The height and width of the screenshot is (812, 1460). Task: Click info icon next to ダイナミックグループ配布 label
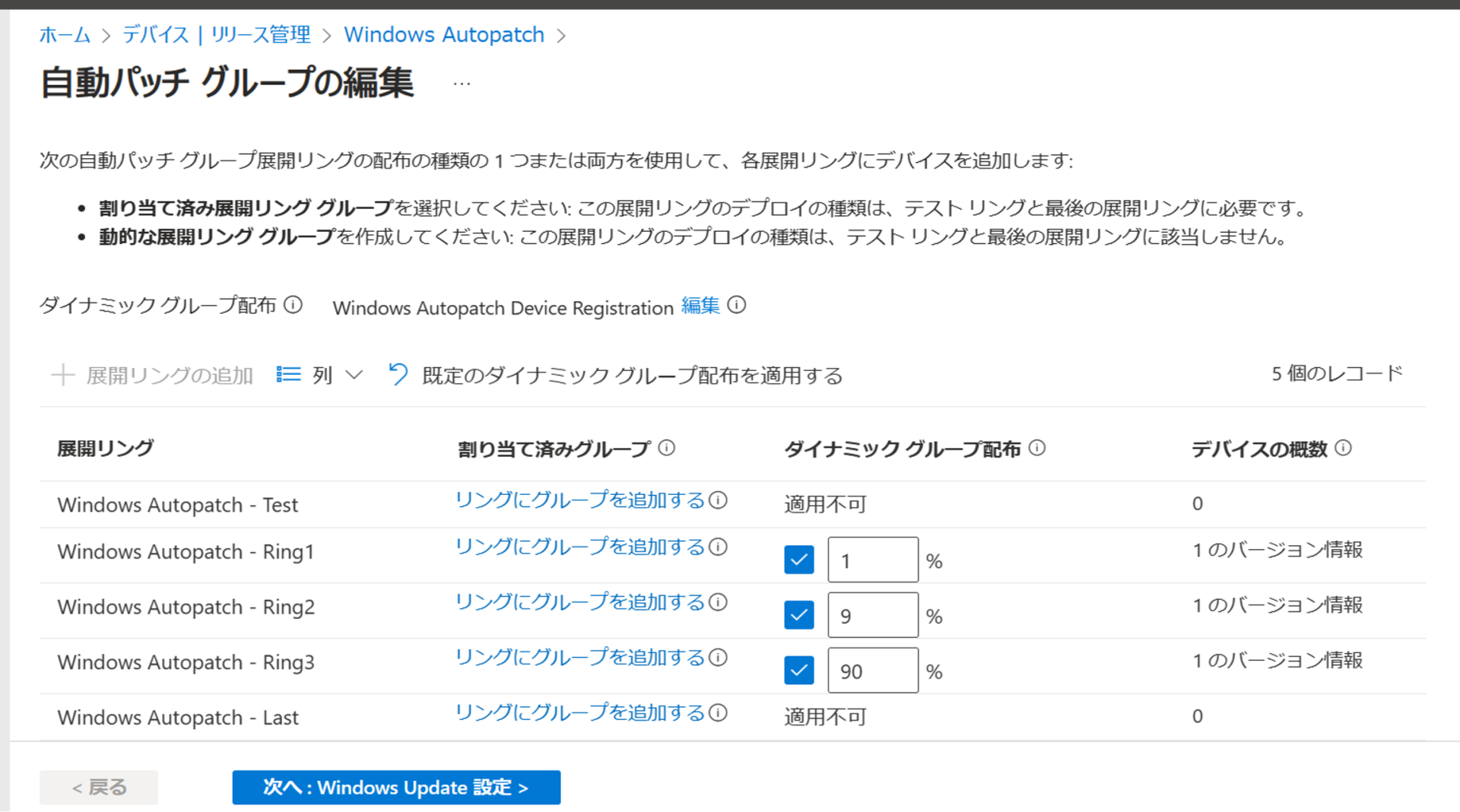tap(293, 304)
